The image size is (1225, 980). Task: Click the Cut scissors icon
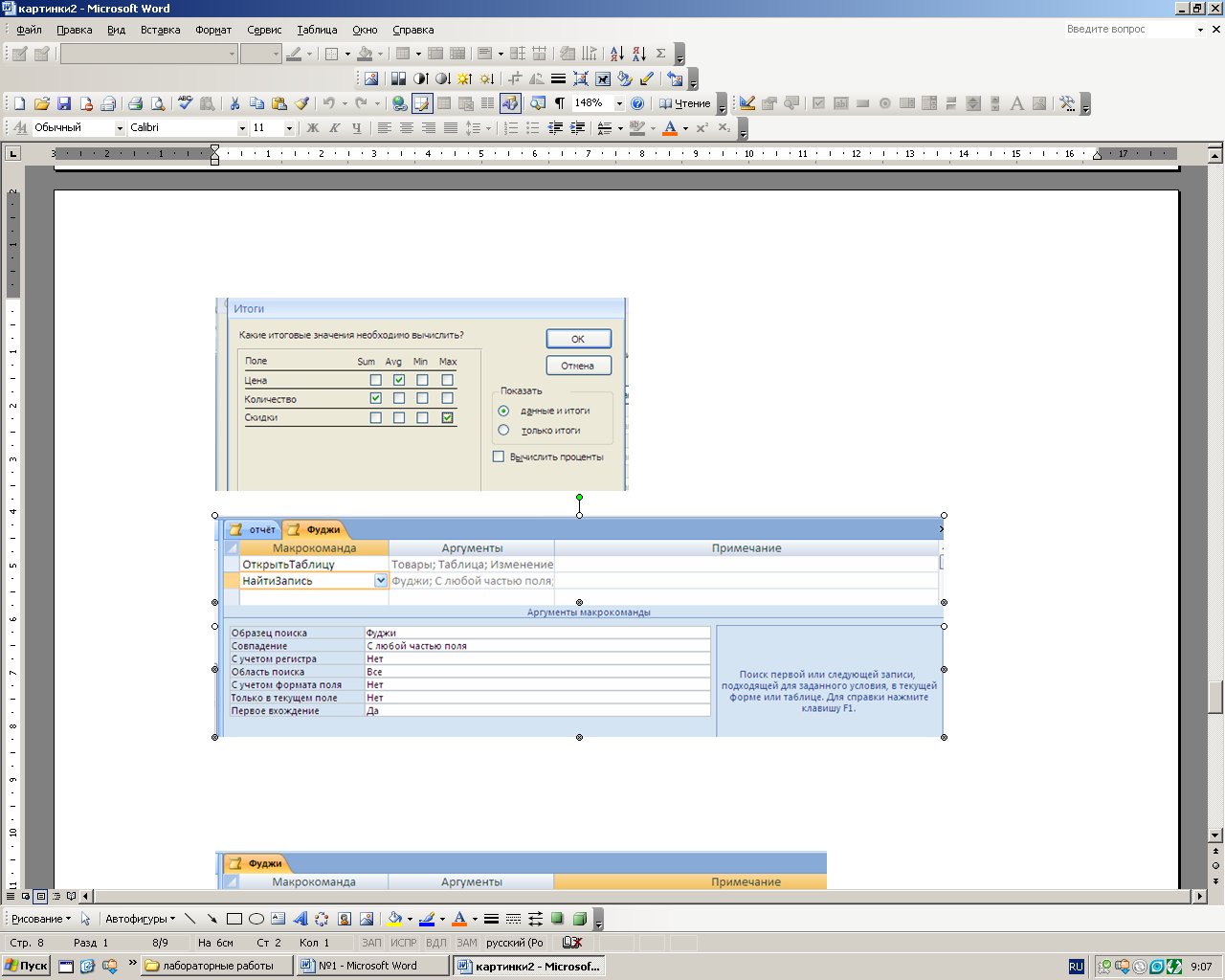[234, 103]
